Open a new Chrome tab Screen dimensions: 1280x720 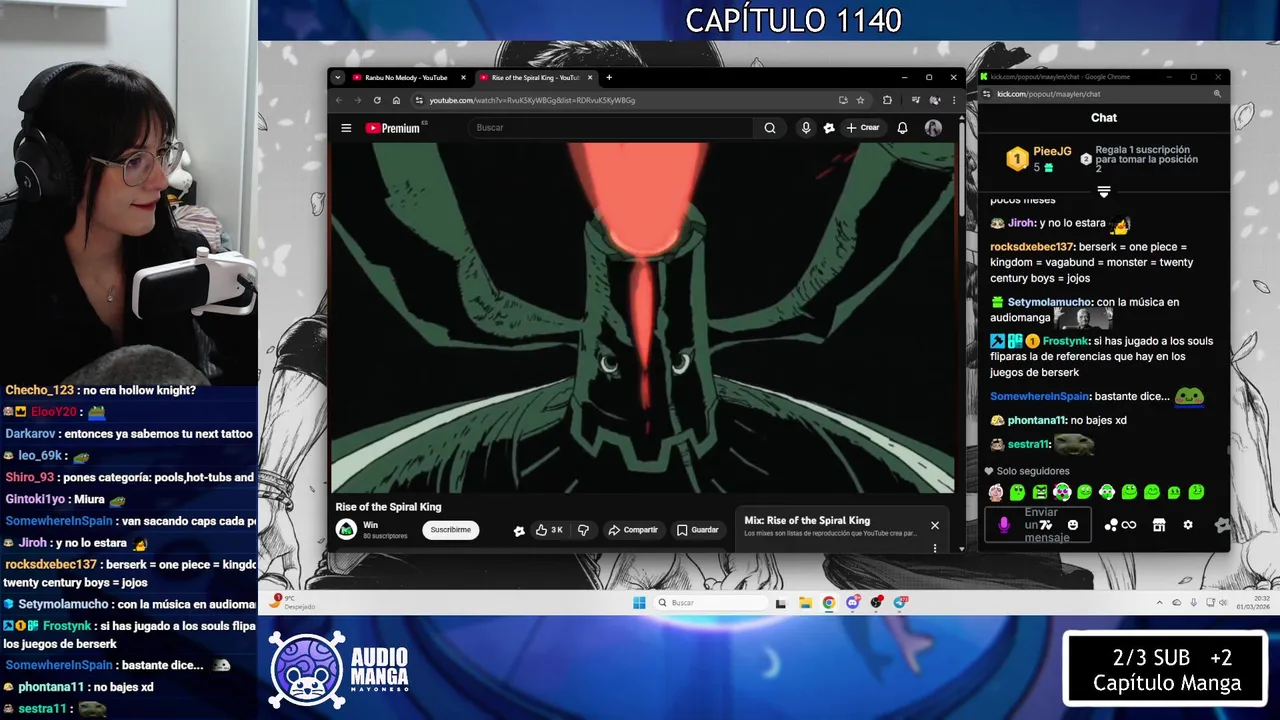[x=609, y=77]
